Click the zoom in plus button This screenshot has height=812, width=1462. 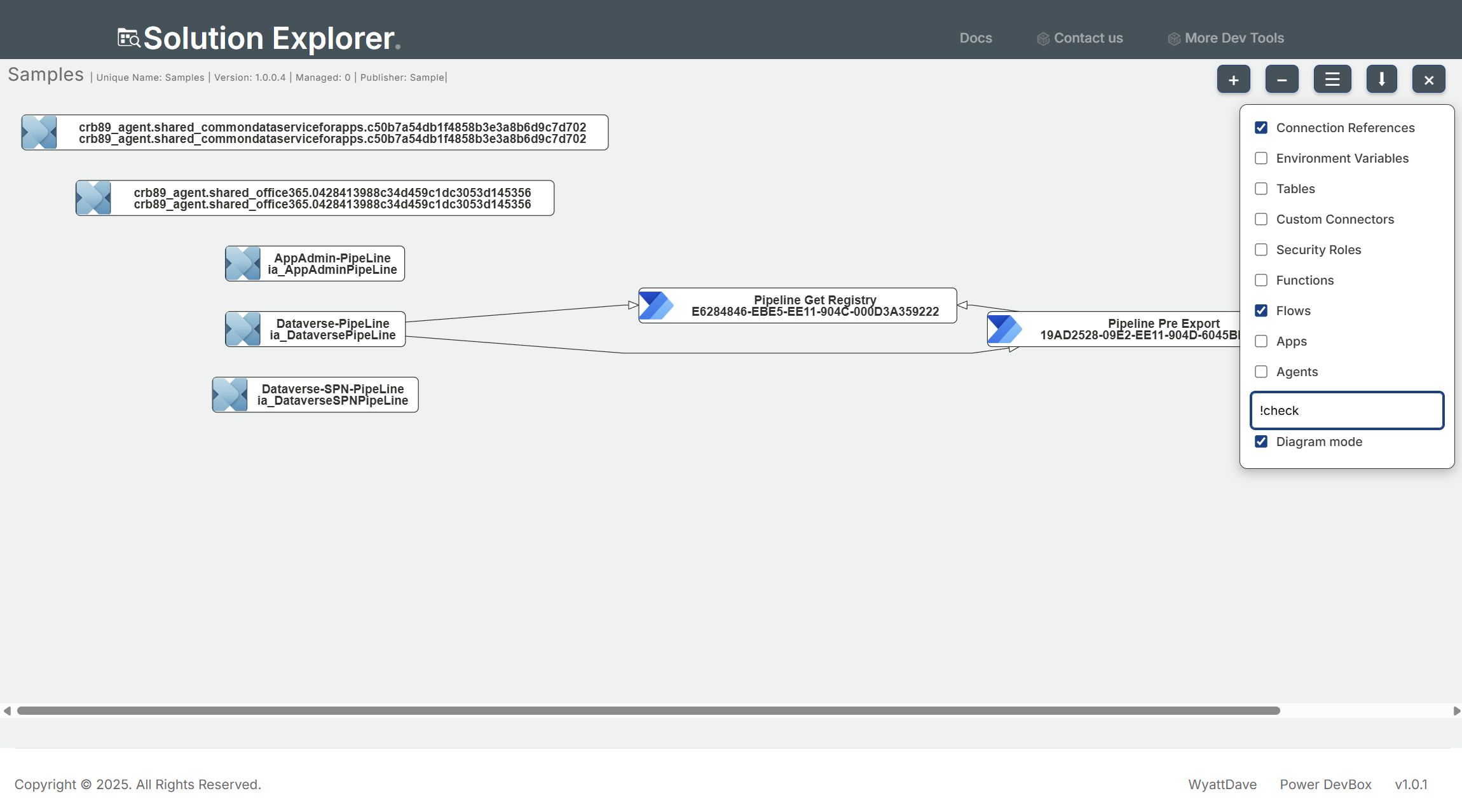click(1233, 79)
